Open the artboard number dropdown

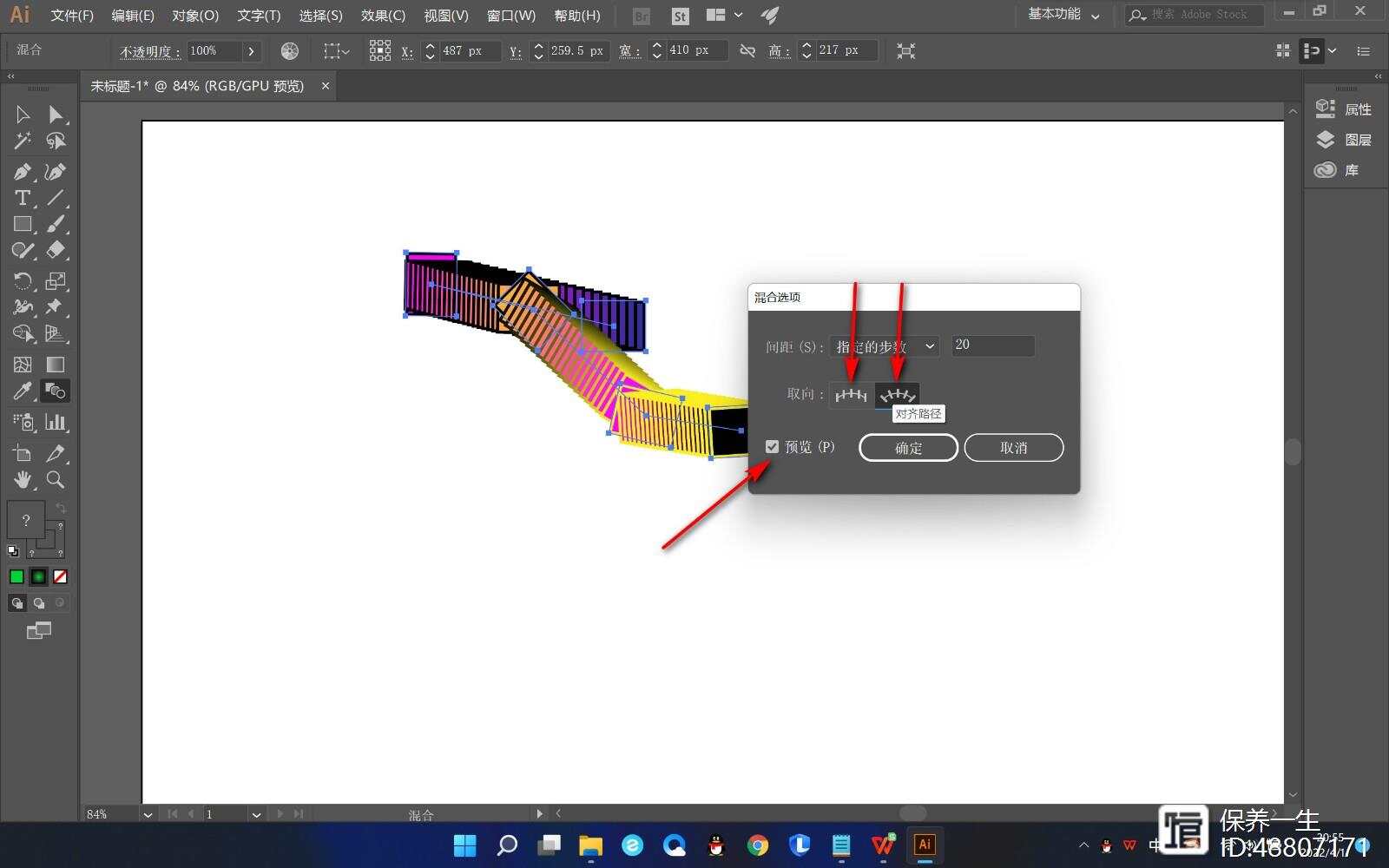click(x=256, y=814)
